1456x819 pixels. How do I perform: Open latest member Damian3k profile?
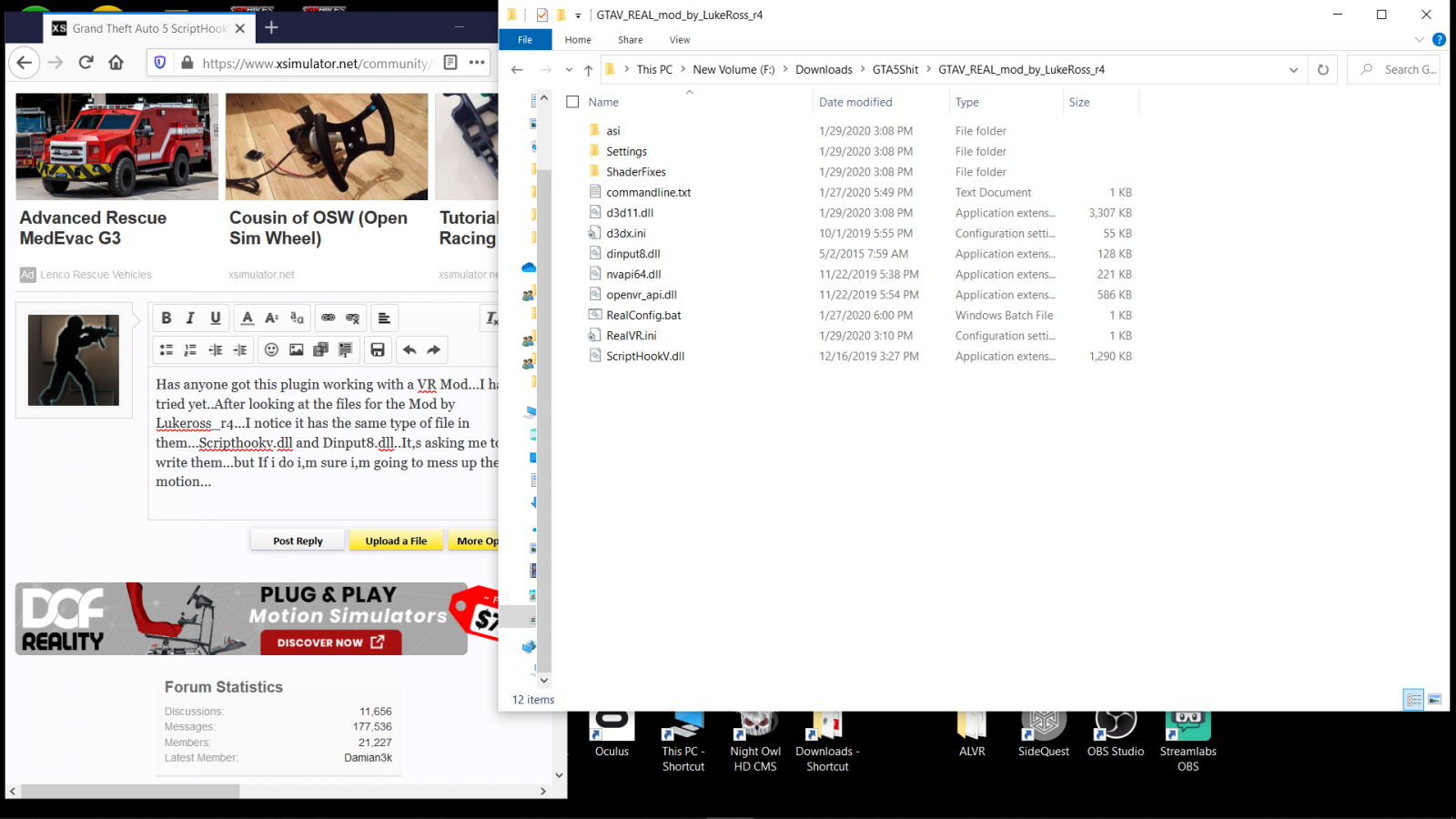(x=368, y=758)
